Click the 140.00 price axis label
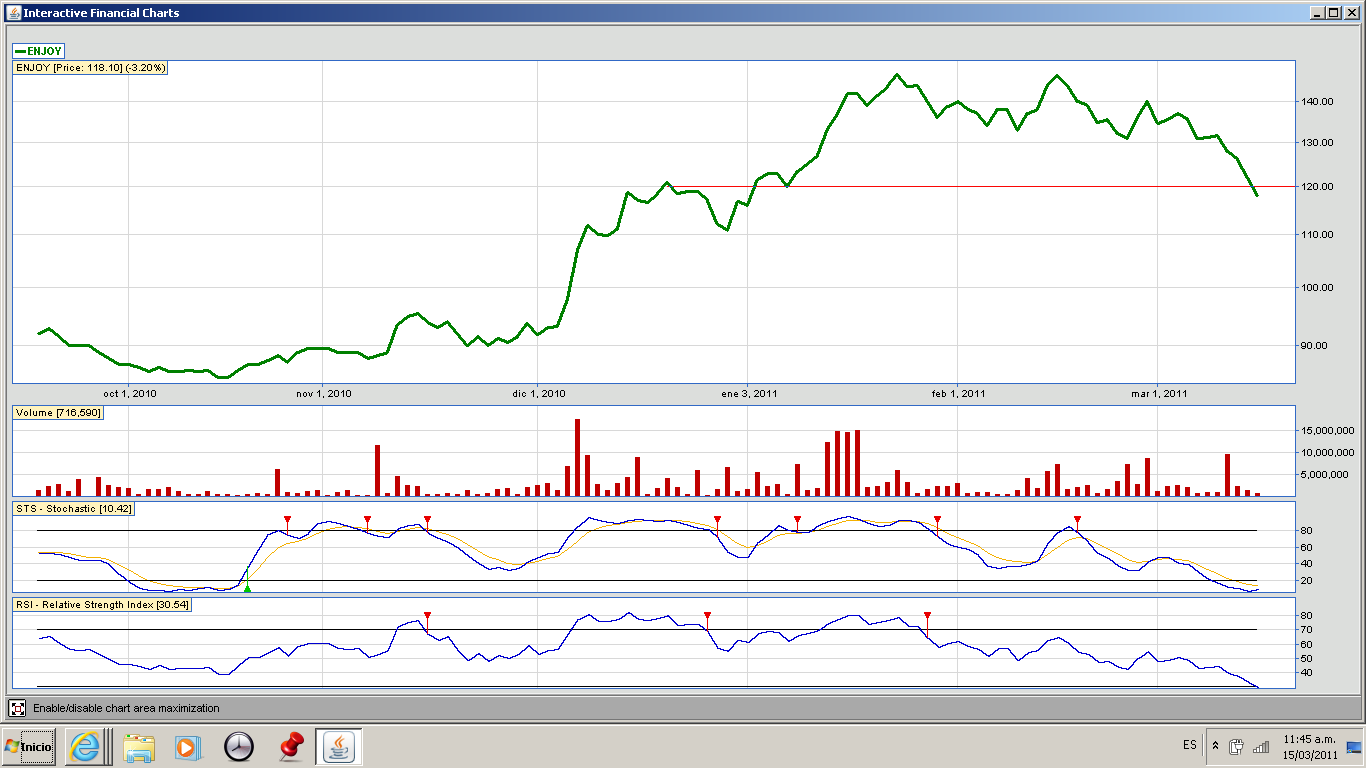This screenshot has height=768, width=1366. [x=1319, y=101]
